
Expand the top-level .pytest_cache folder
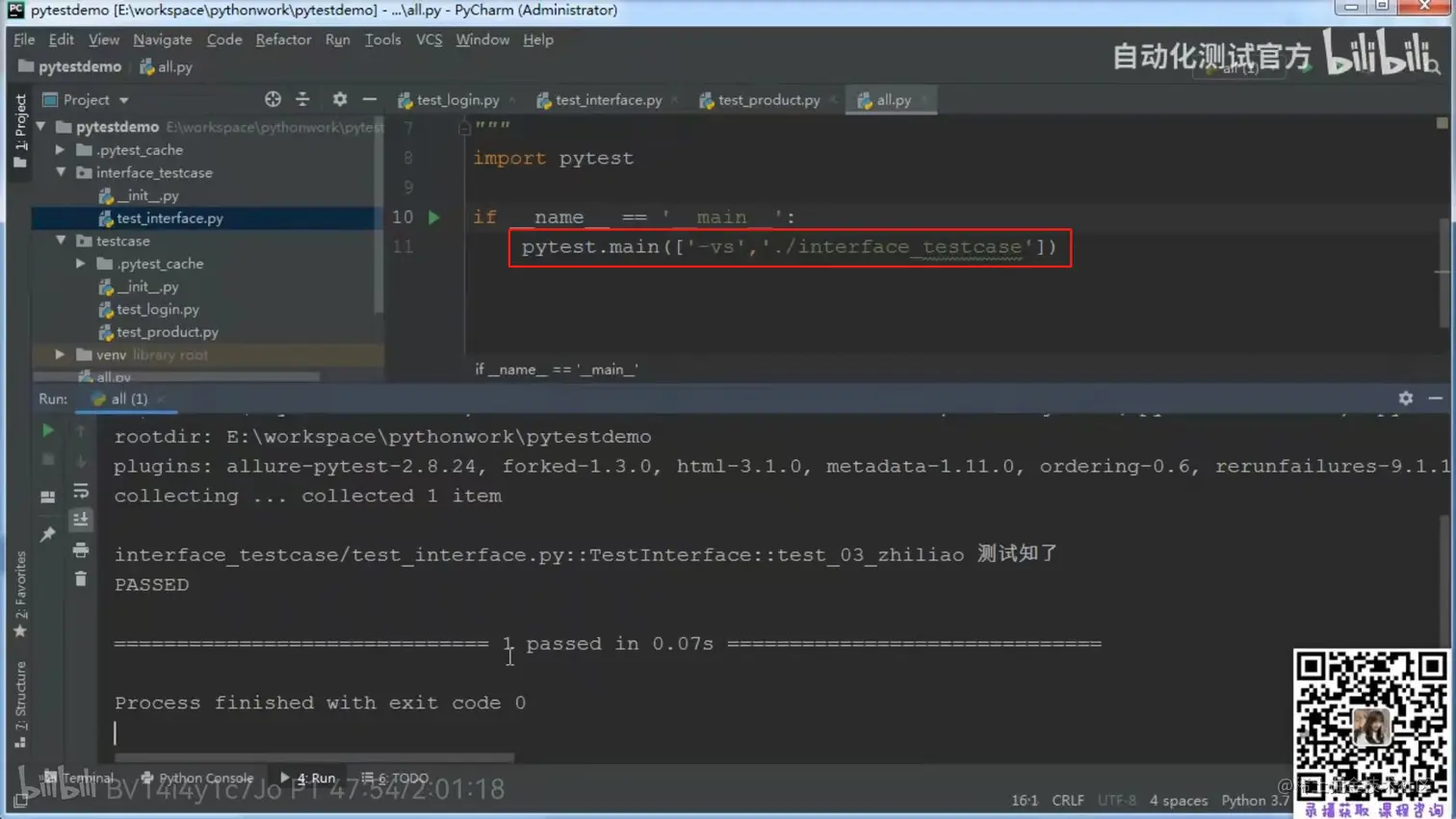coord(61,150)
